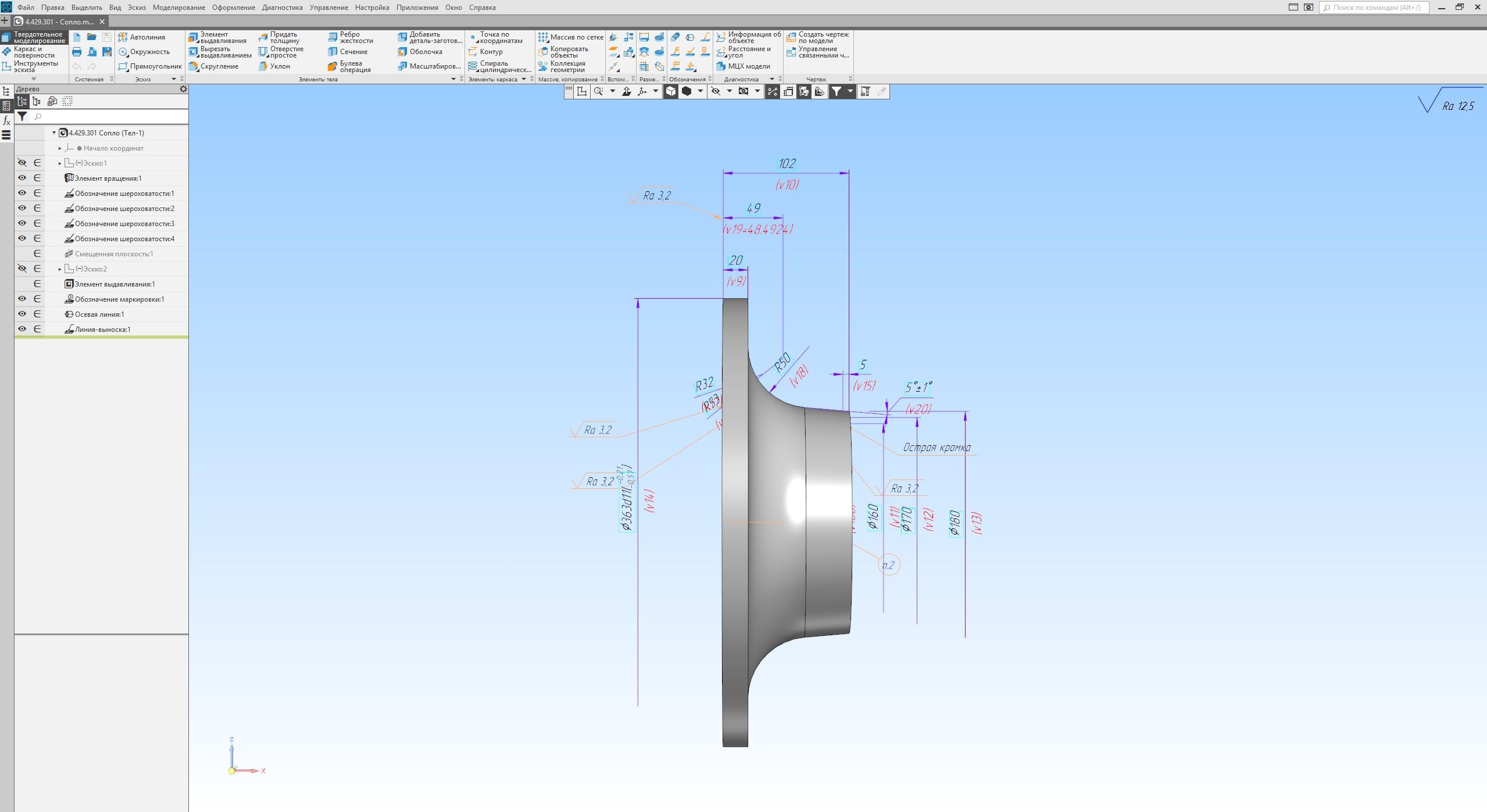
Task: Expand Начало координат tree node
Action: (59, 148)
